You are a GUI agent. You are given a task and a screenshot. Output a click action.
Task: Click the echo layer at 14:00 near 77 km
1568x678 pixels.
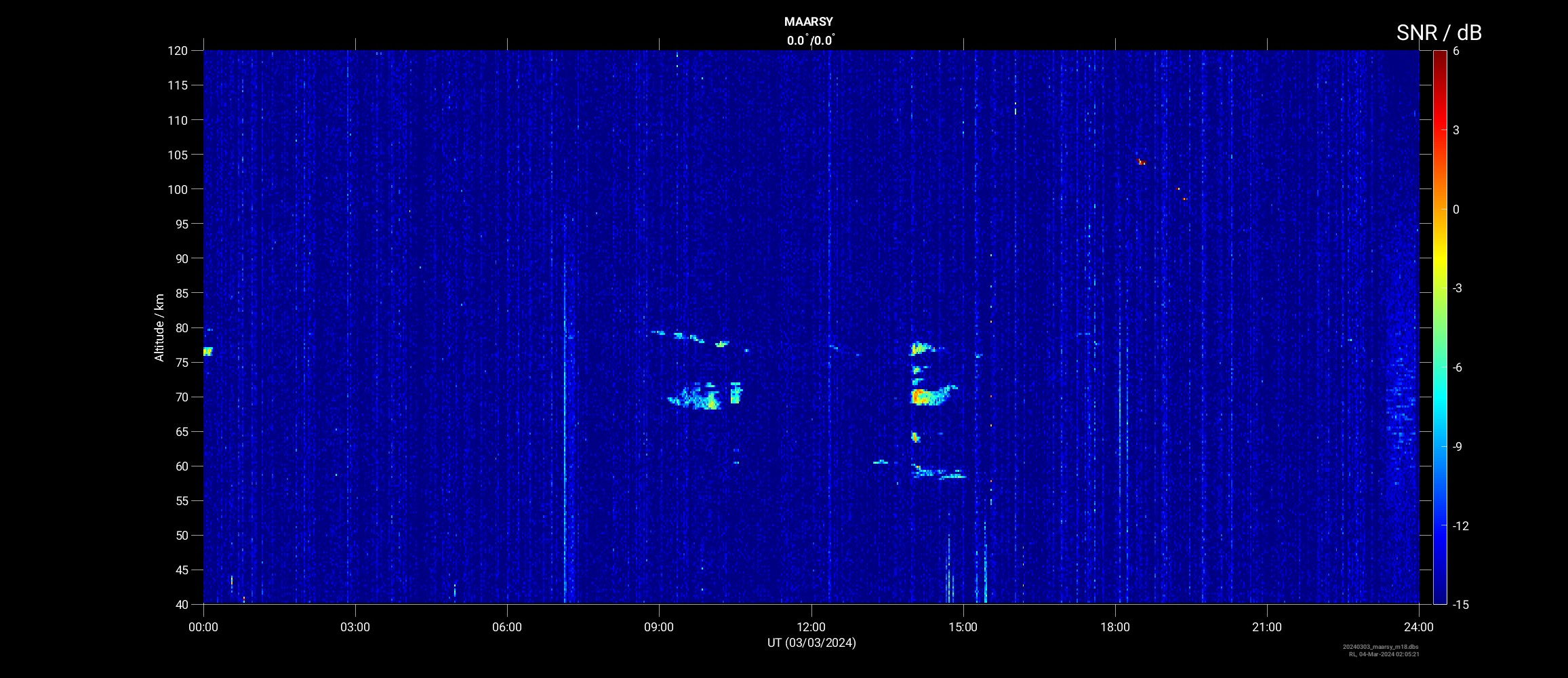point(922,348)
